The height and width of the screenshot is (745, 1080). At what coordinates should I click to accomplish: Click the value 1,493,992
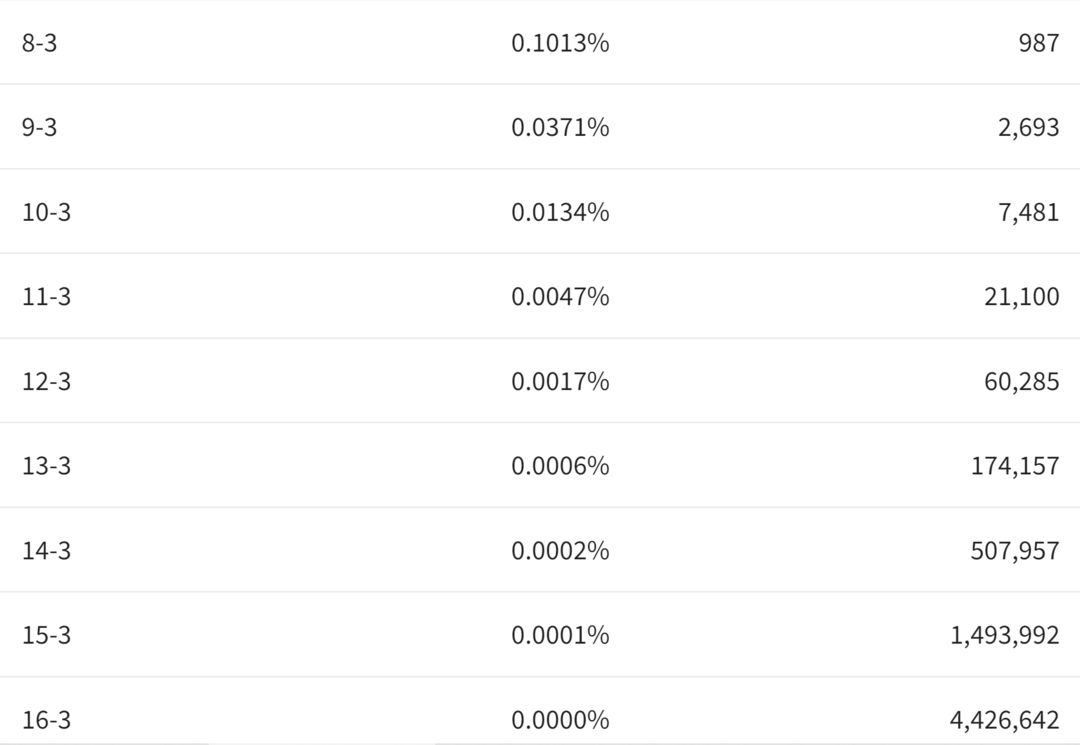click(1004, 635)
